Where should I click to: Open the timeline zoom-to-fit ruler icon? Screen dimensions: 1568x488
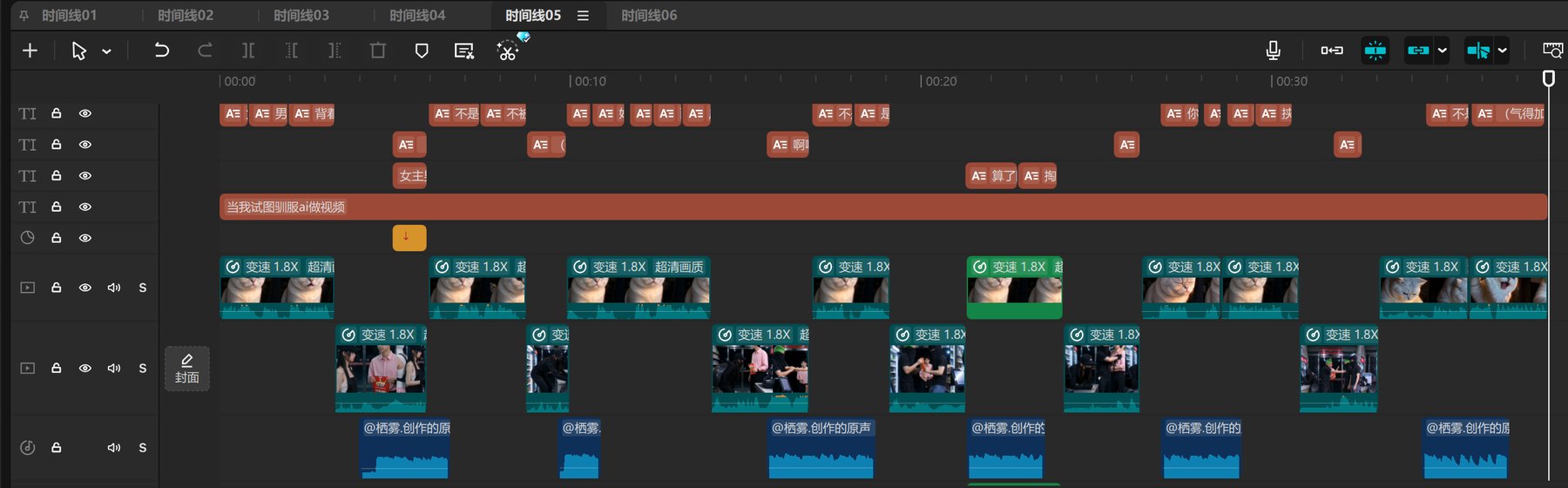coord(1553,51)
